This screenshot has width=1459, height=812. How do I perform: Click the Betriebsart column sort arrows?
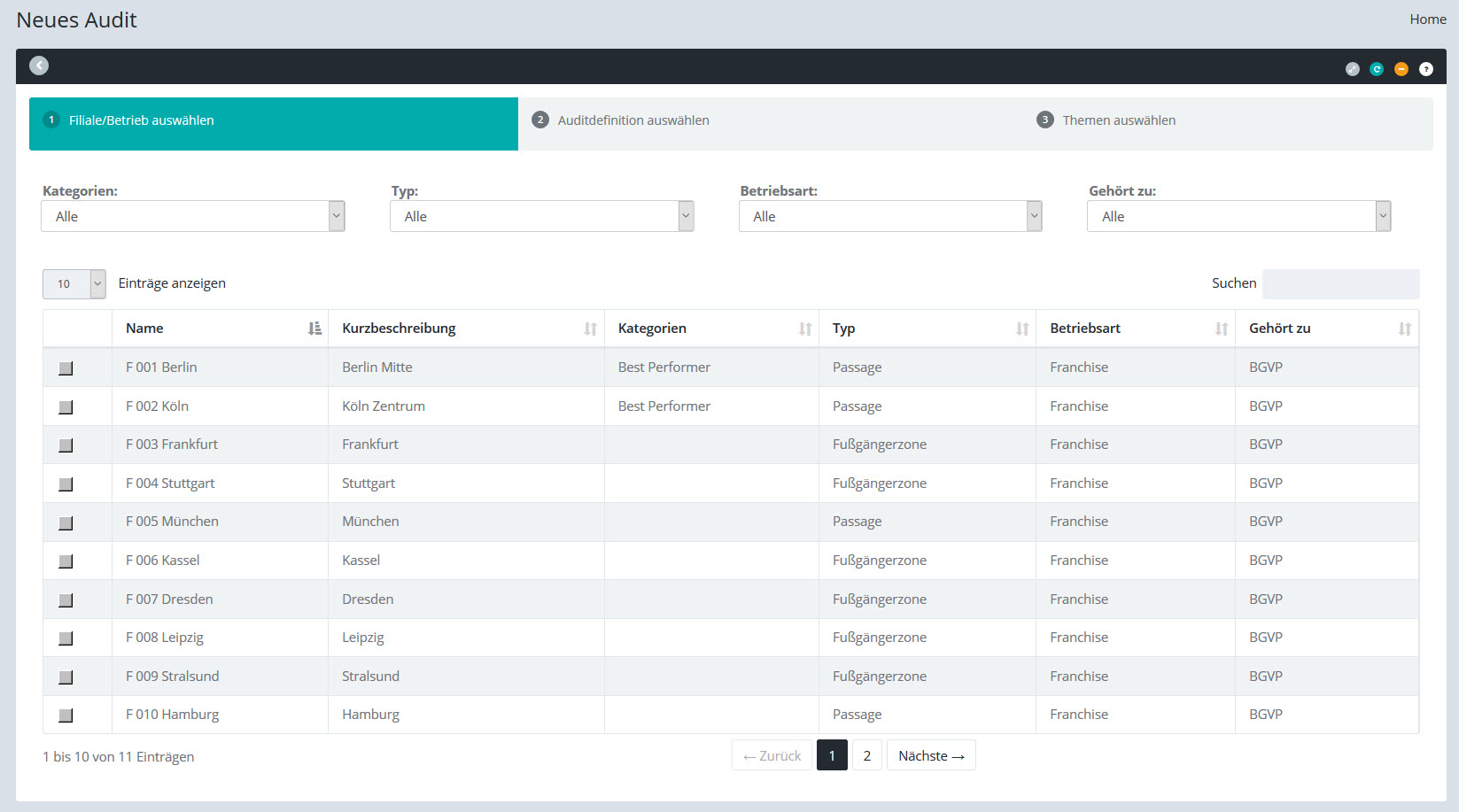click(x=1222, y=329)
